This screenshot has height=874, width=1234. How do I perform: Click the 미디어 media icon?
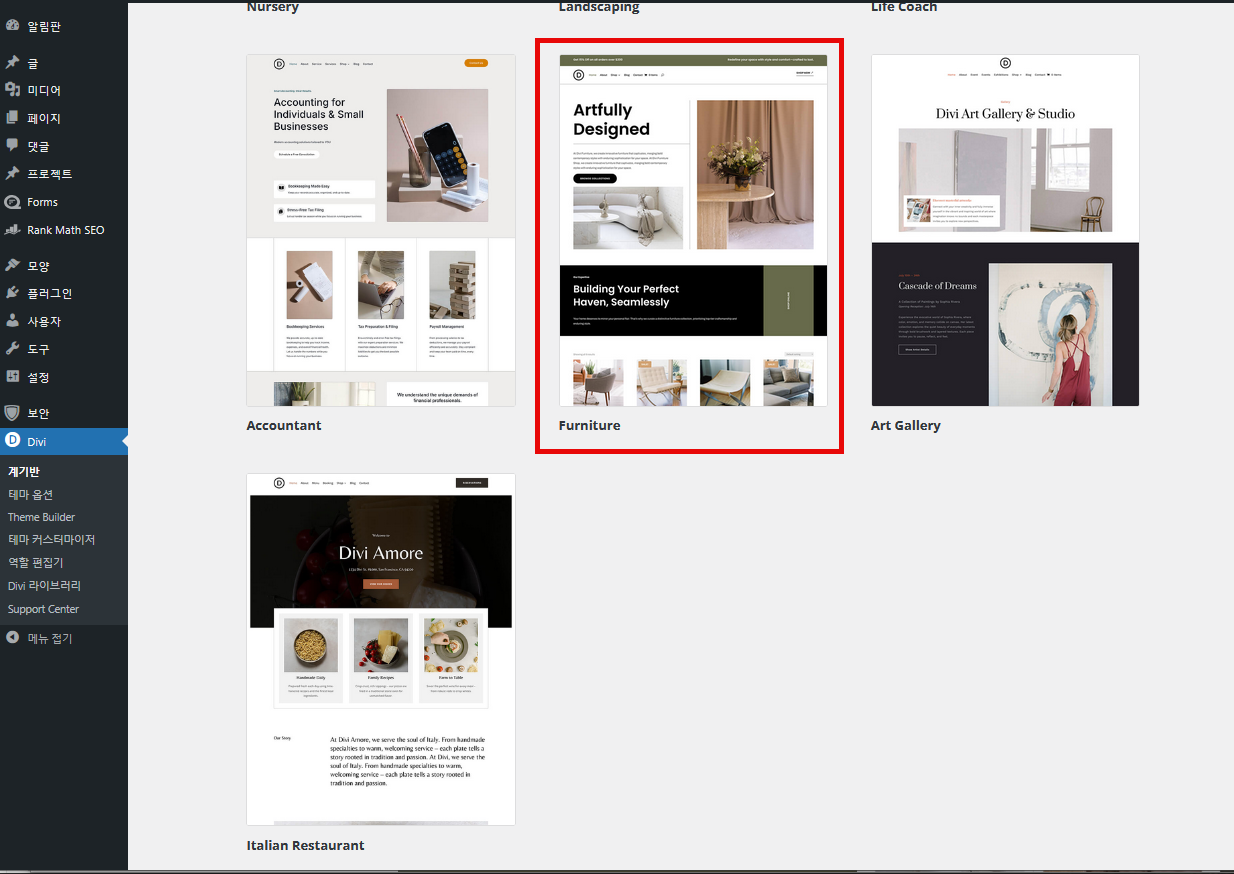click(x=12, y=90)
